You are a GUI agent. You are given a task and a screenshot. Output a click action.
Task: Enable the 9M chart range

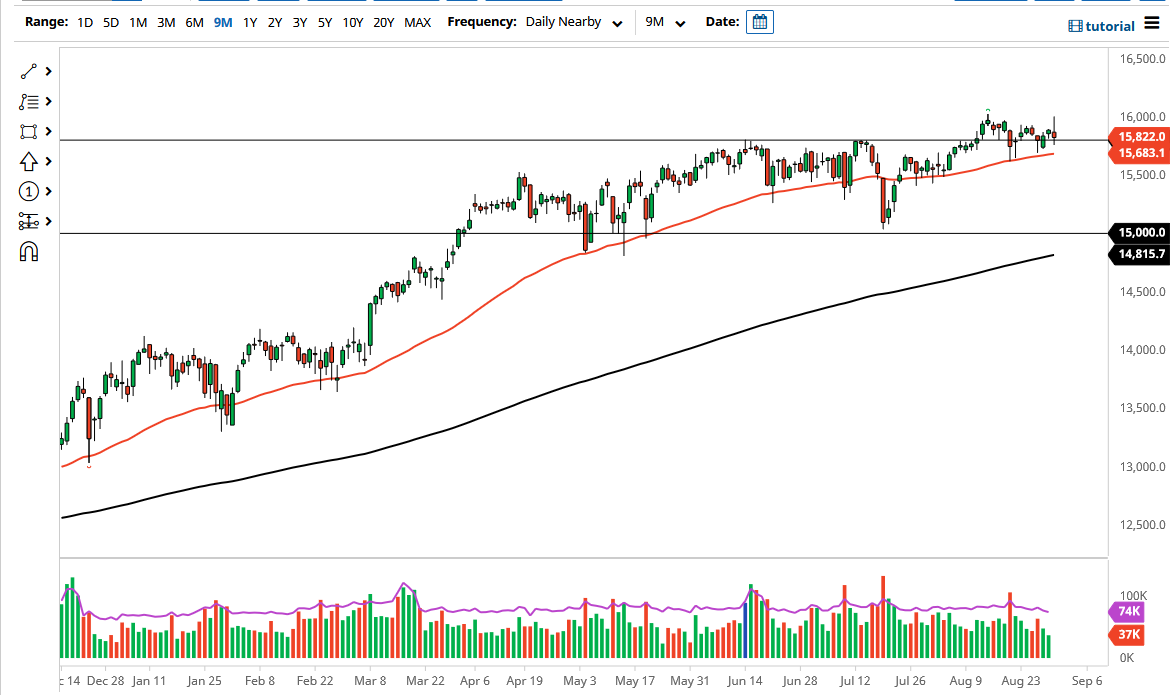point(223,21)
